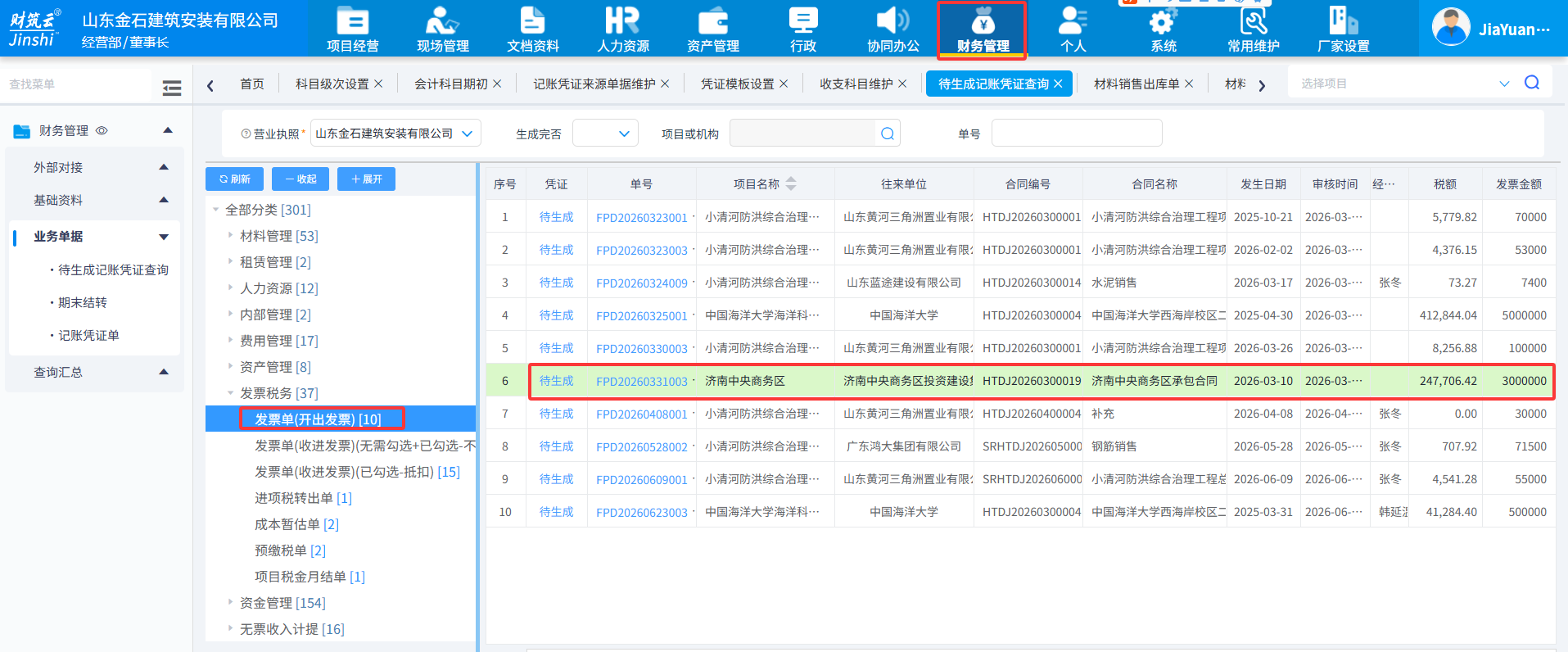1568x652 pixels.
Task: Open the 厂家设置 module icon
Action: [x=1343, y=29]
